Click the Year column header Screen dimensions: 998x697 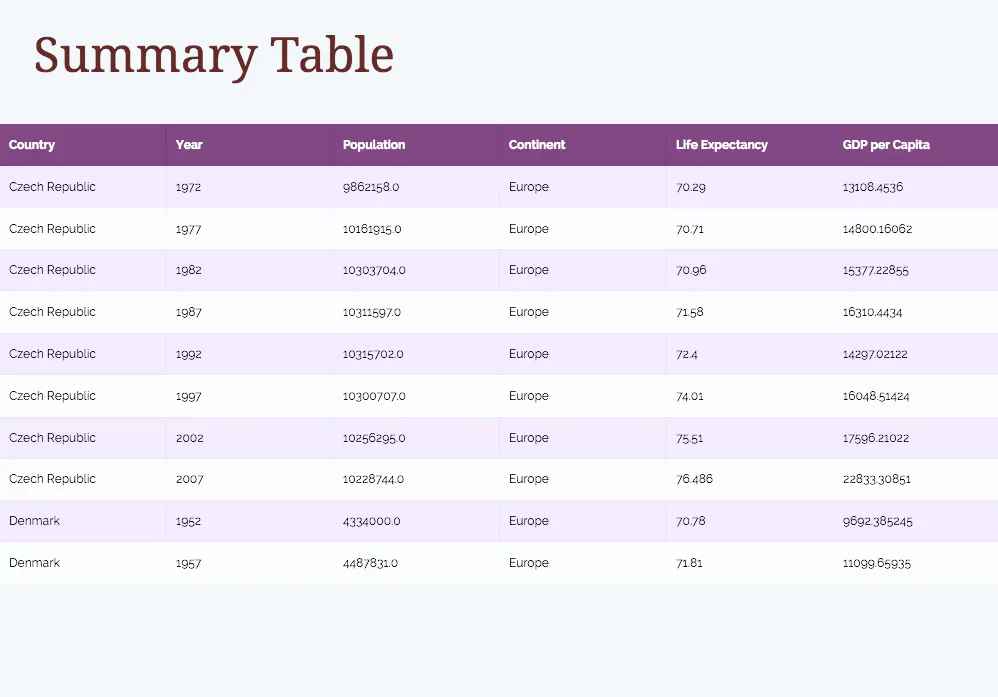coord(189,145)
